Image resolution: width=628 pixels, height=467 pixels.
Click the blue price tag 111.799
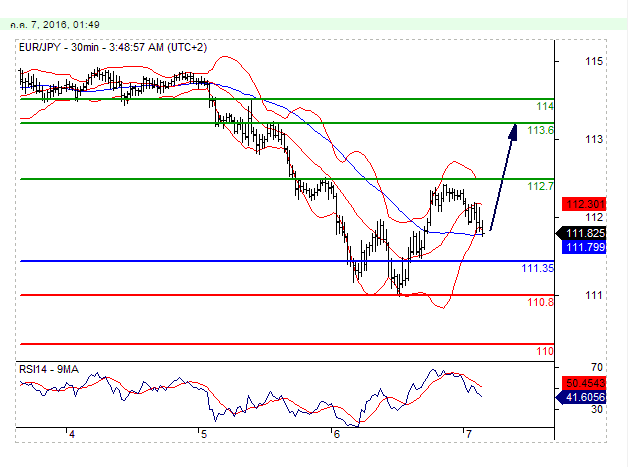(x=584, y=247)
